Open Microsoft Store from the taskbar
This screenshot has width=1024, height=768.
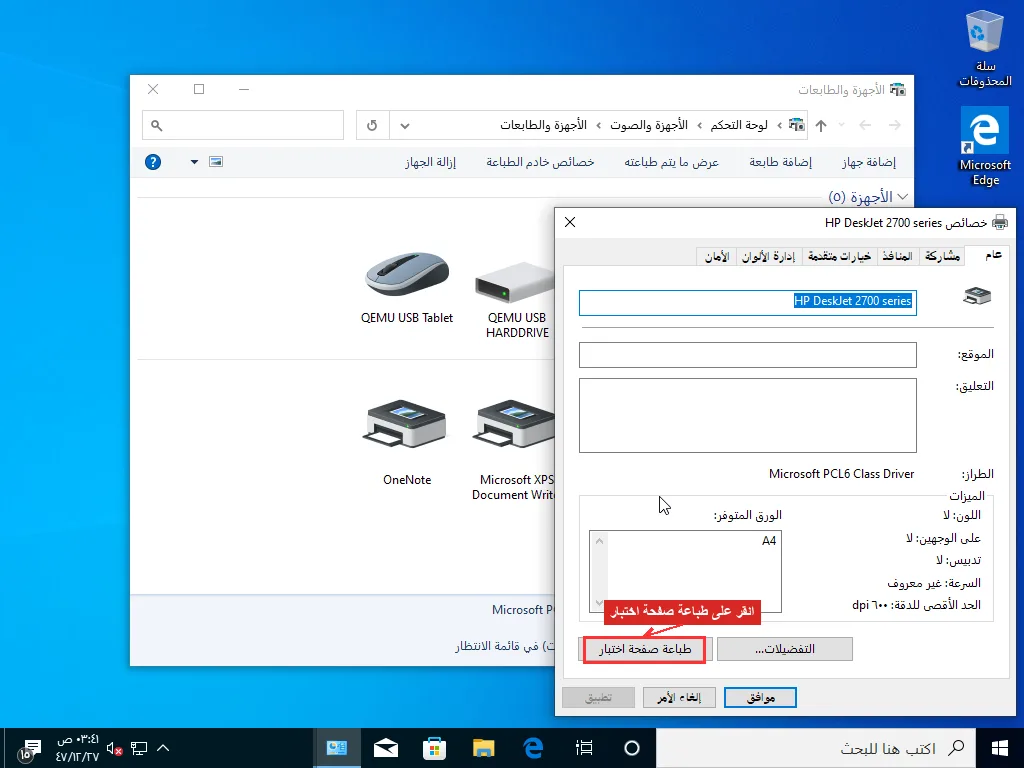[x=434, y=748]
